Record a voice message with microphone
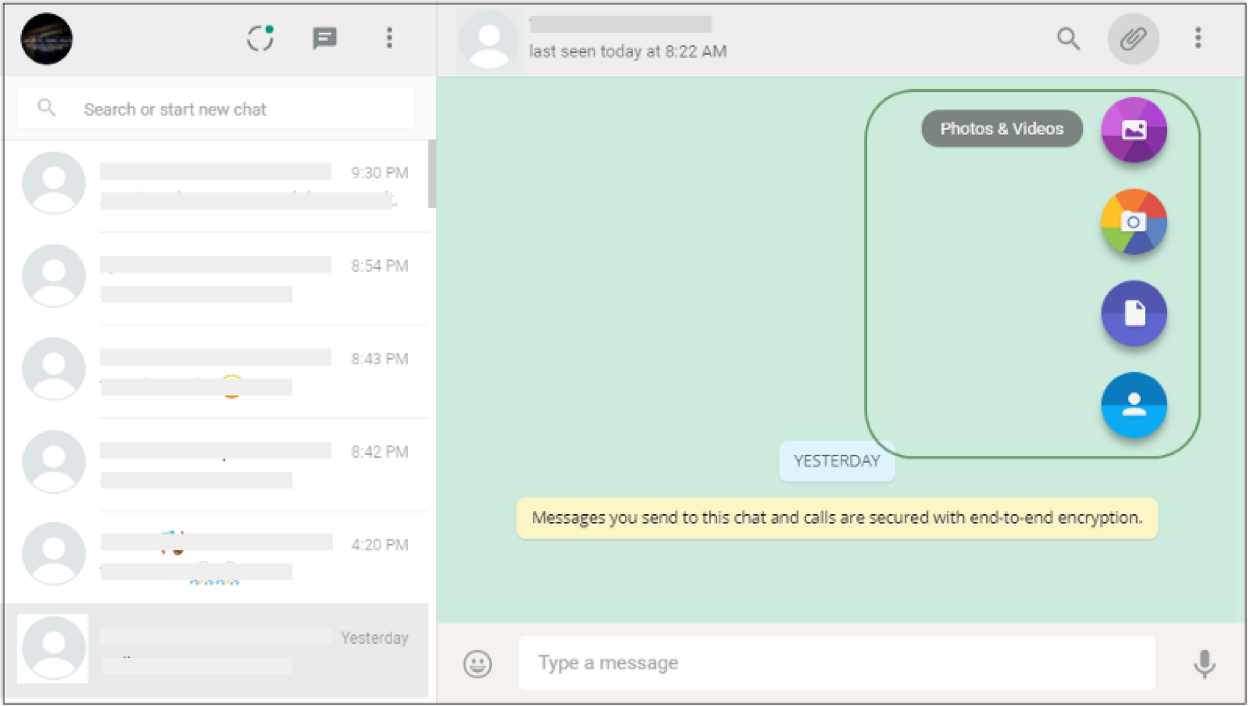The height and width of the screenshot is (706, 1250). pos(1204,664)
